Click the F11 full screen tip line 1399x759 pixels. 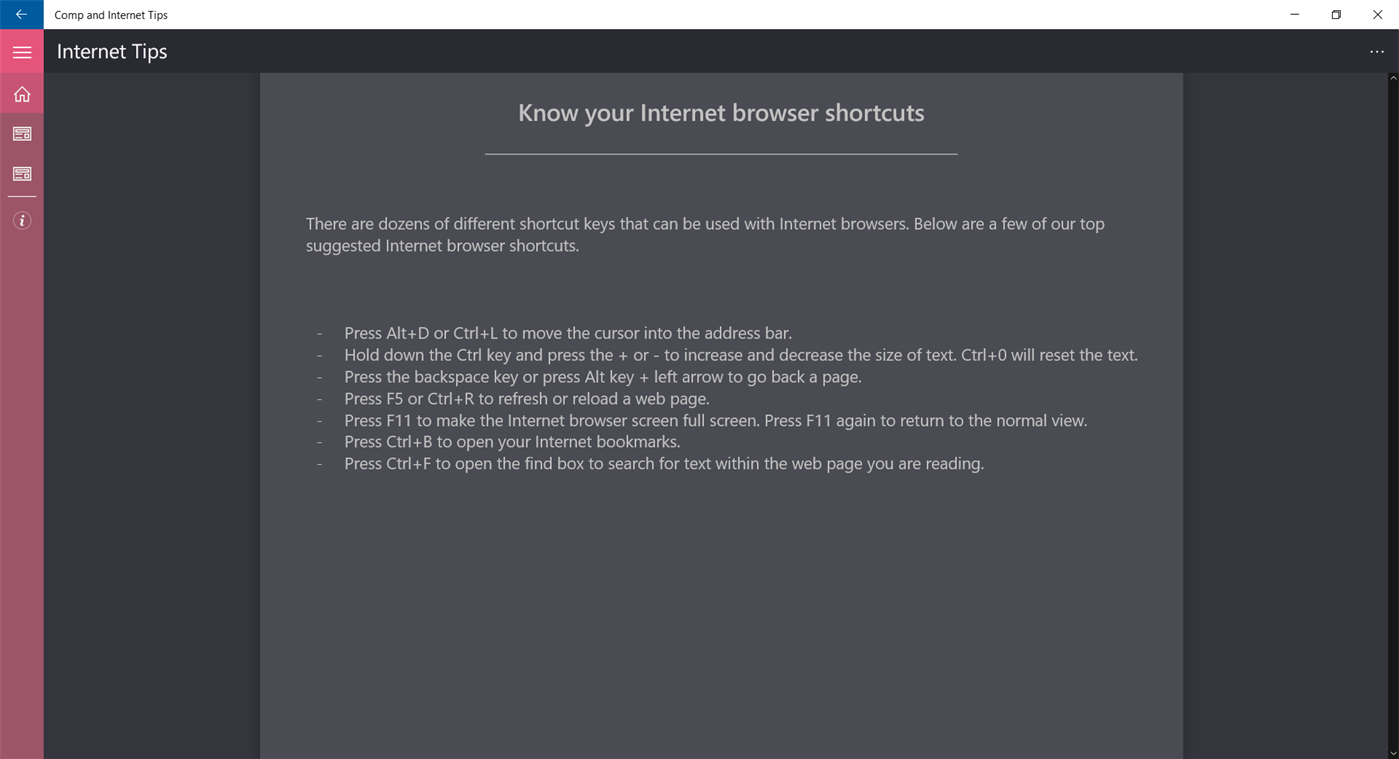click(715, 420)
